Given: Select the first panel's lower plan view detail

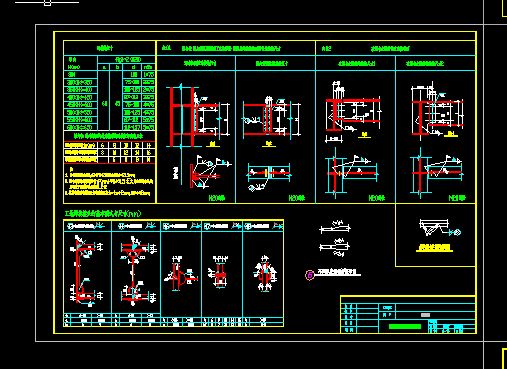Looking at the screenshot, I should (x=202, y=172).
